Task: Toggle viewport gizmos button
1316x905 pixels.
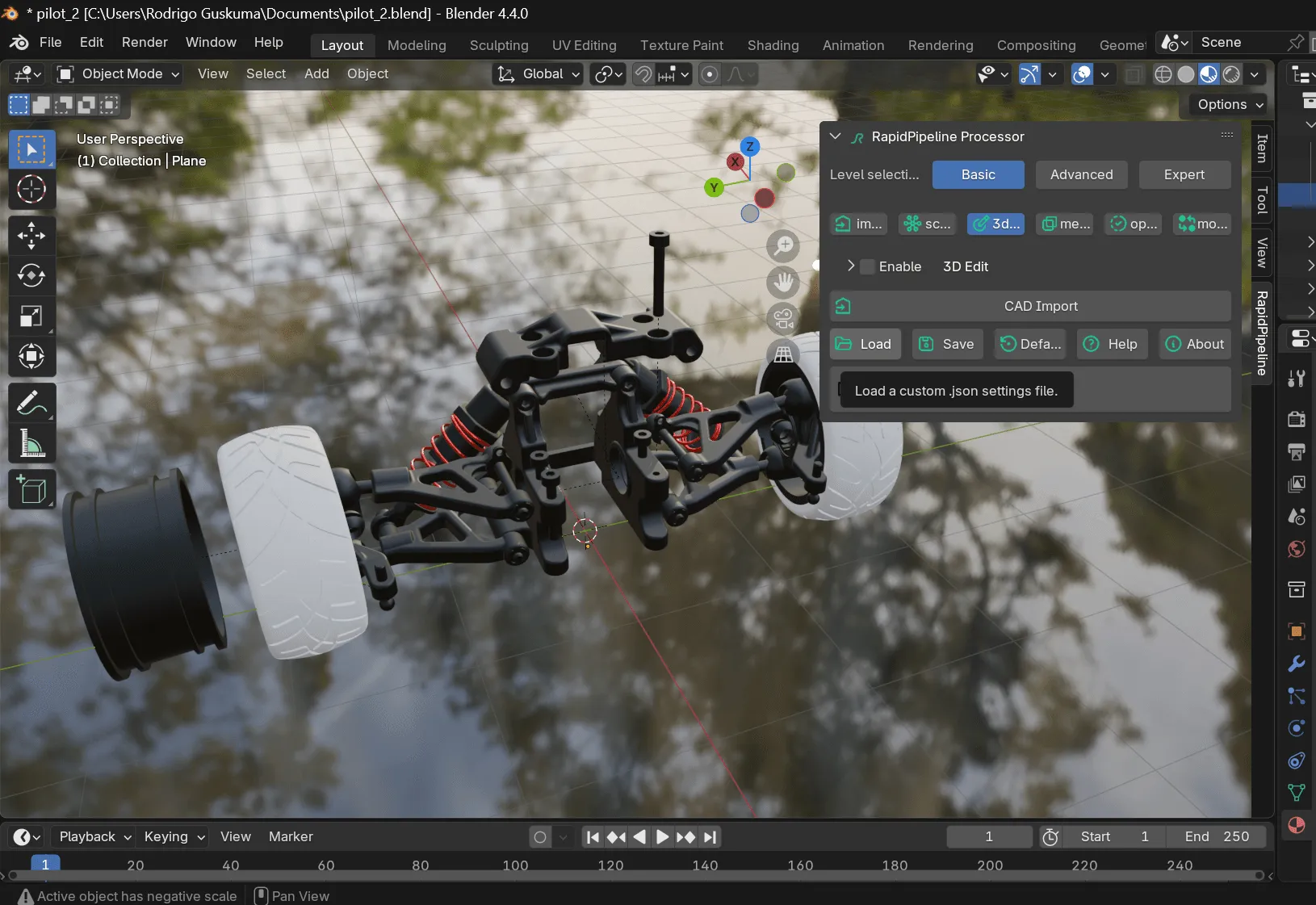Action: (1029, 74)
